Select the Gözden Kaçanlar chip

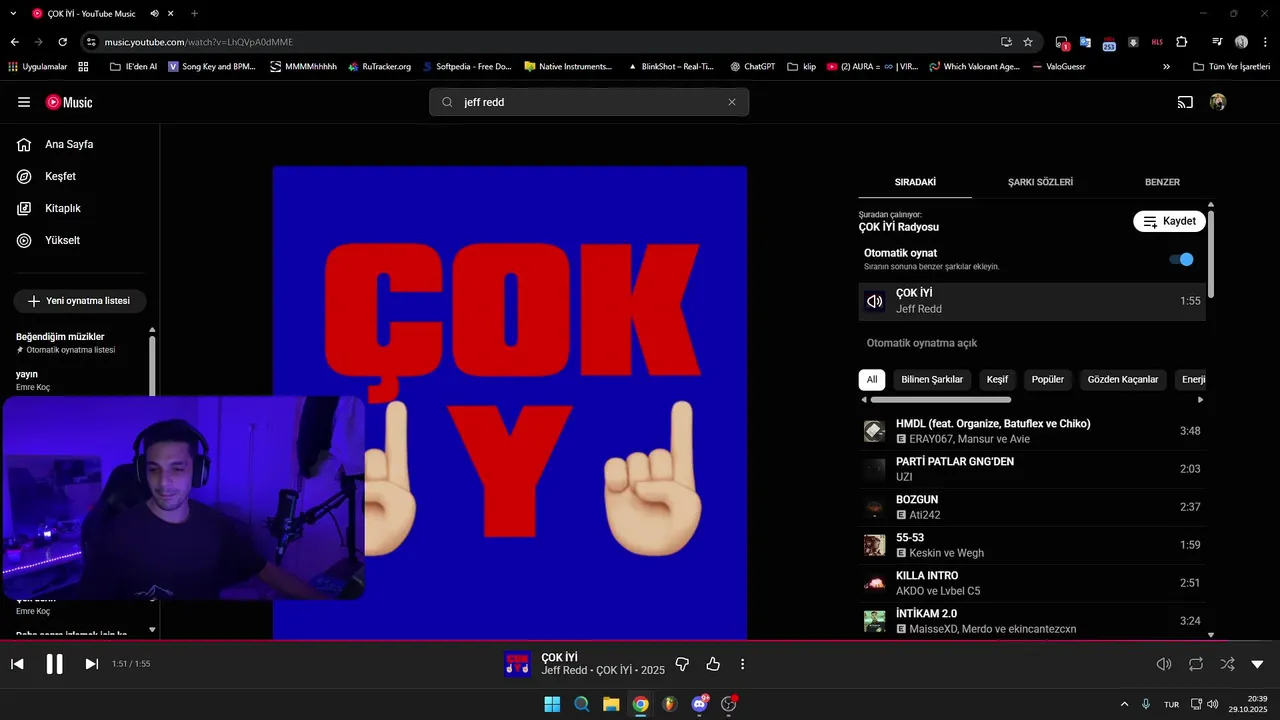tap(1123, 380)
